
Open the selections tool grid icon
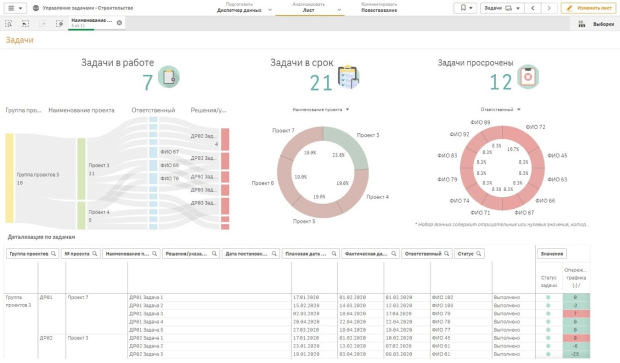(x=582, y=24)
